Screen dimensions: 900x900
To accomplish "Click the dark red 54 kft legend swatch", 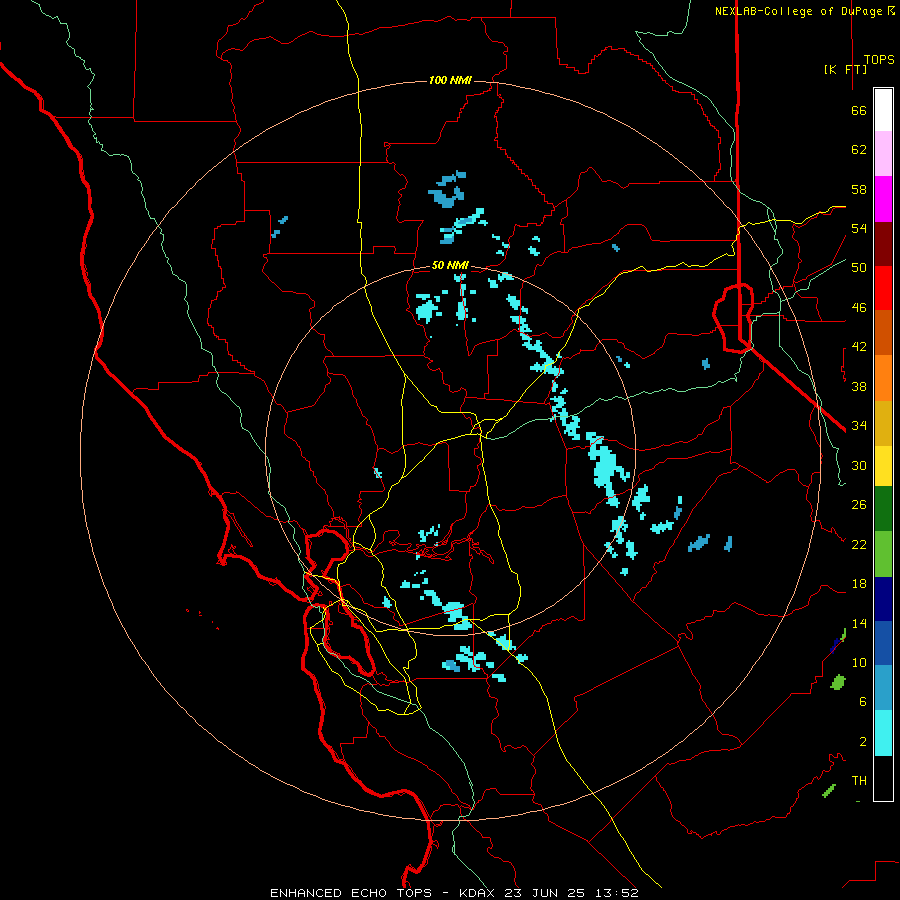I will click(883, 244).
